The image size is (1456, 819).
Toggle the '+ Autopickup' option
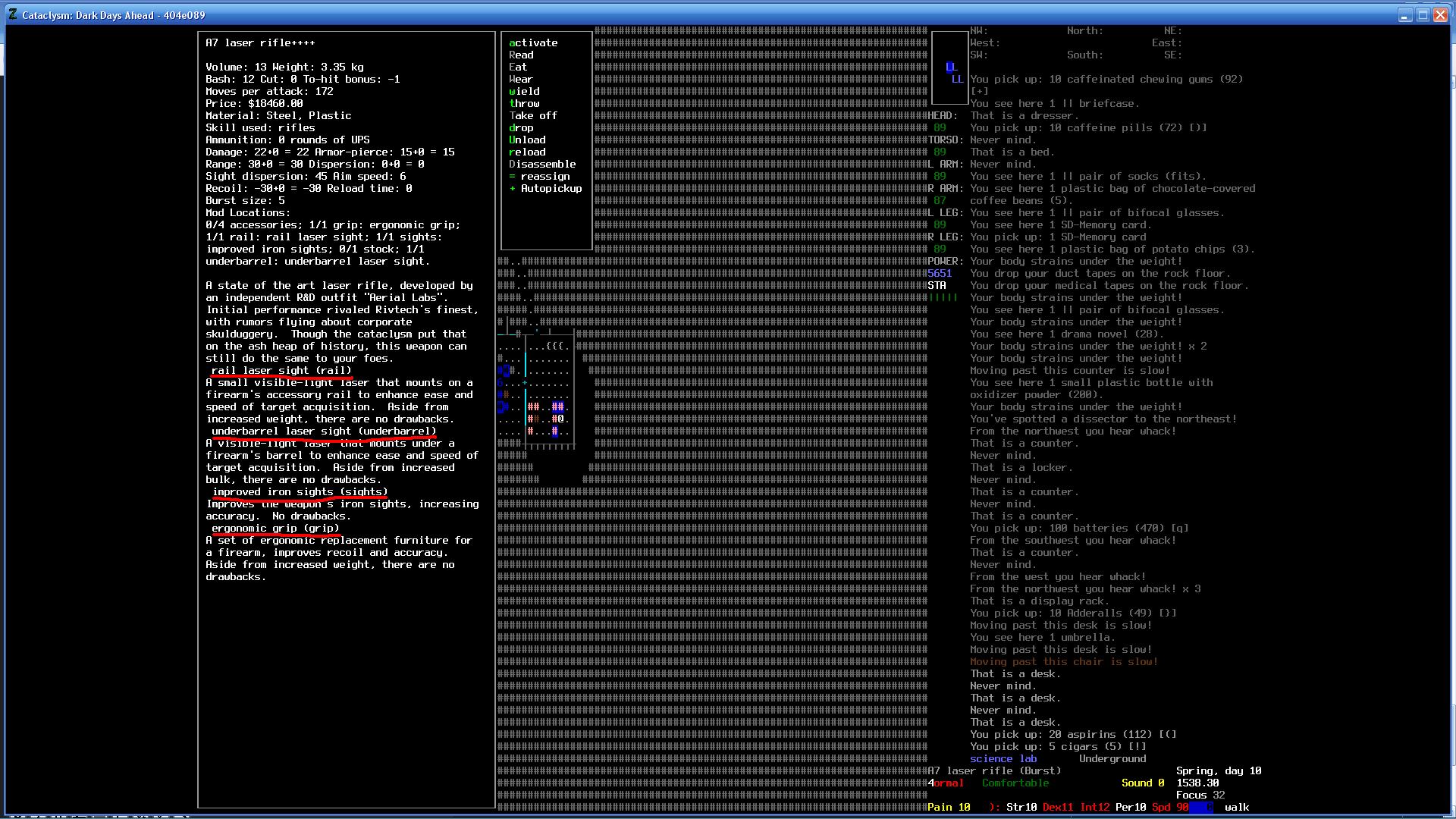(545, 189)
